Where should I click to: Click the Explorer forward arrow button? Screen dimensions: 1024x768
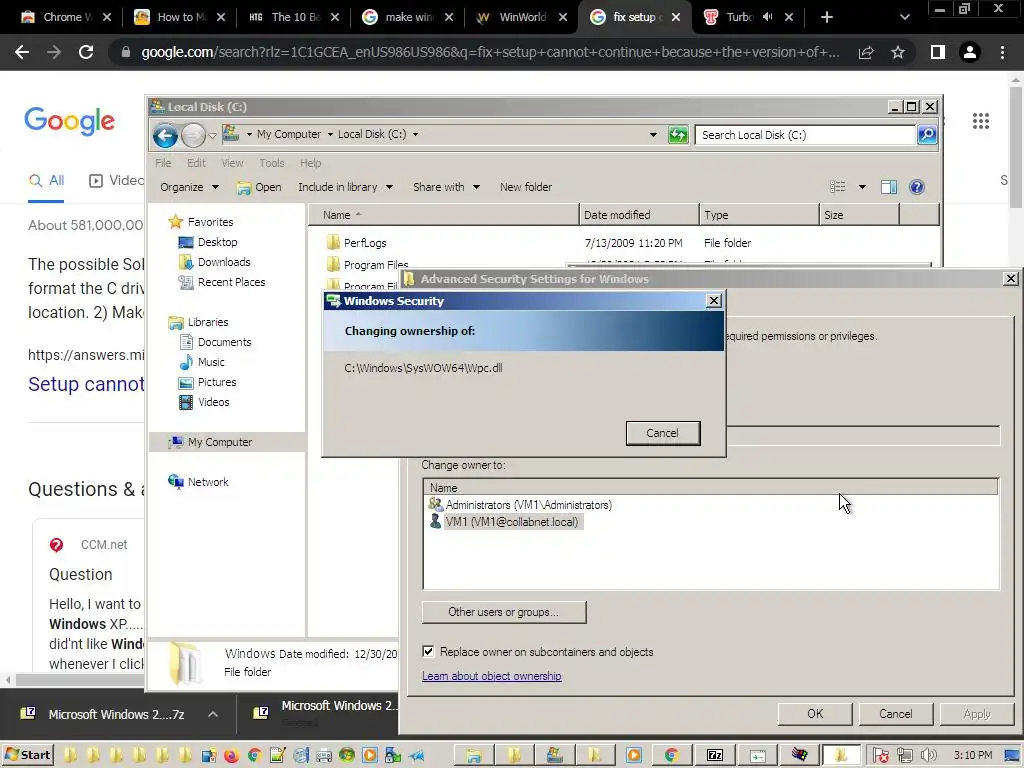click(193, 135)
